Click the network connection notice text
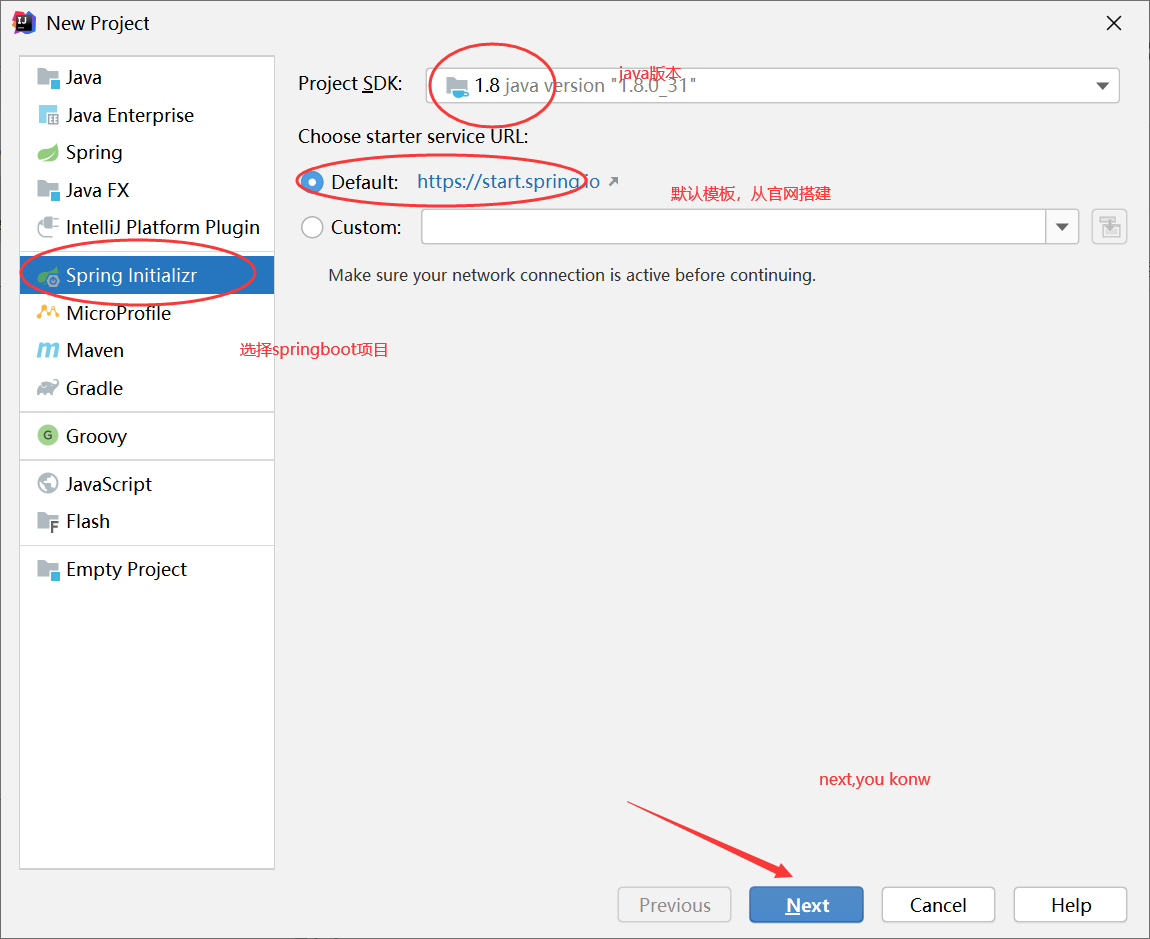The width and height of the screenshot is (1150, 939). click(572, 275)
